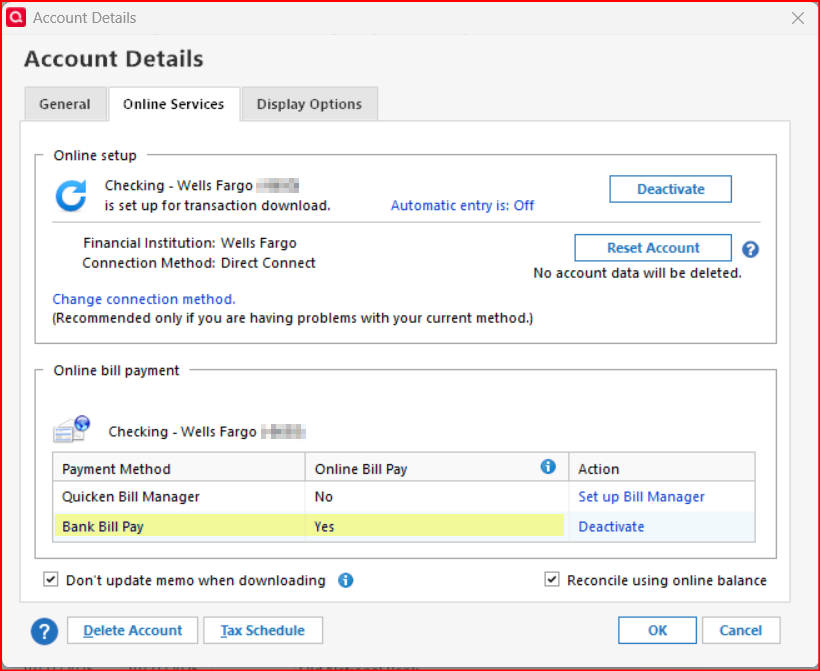Click the 'Yes' value for Bank Bill Pay
The width and height of the screenshot is (820, 671).
click(324, 526)
